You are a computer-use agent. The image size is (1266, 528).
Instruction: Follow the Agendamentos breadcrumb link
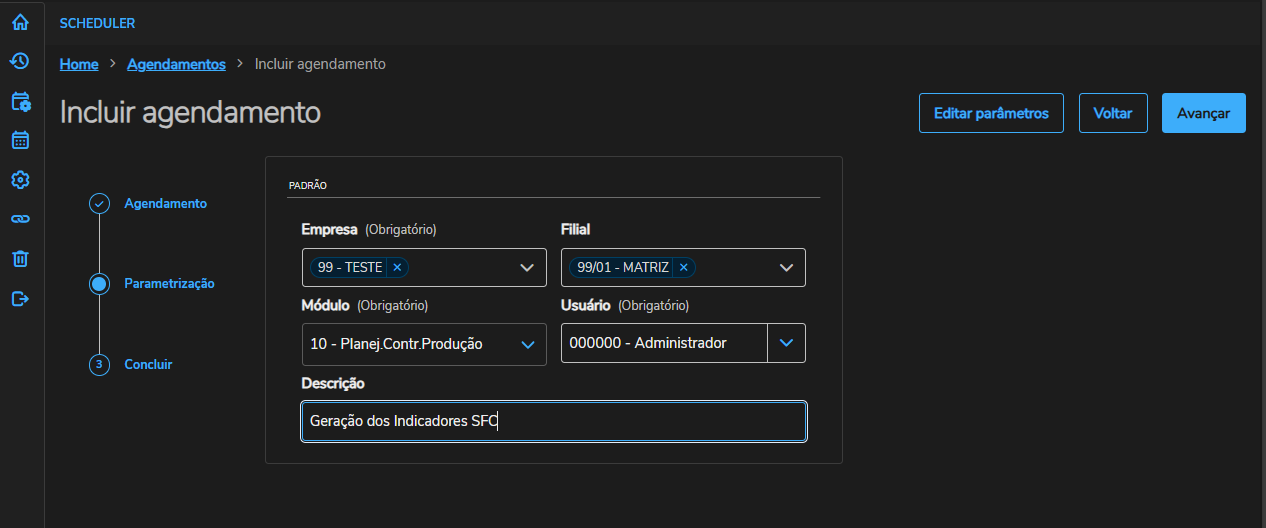pyautogui.click(x=176, y=64)
